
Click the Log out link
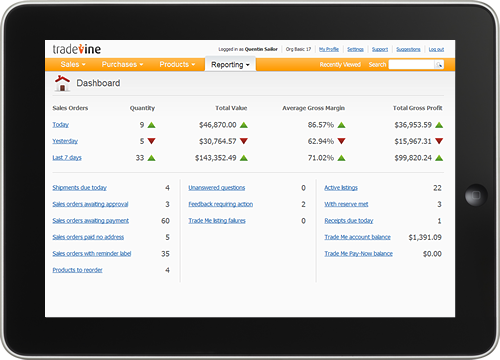click(436, 49)
